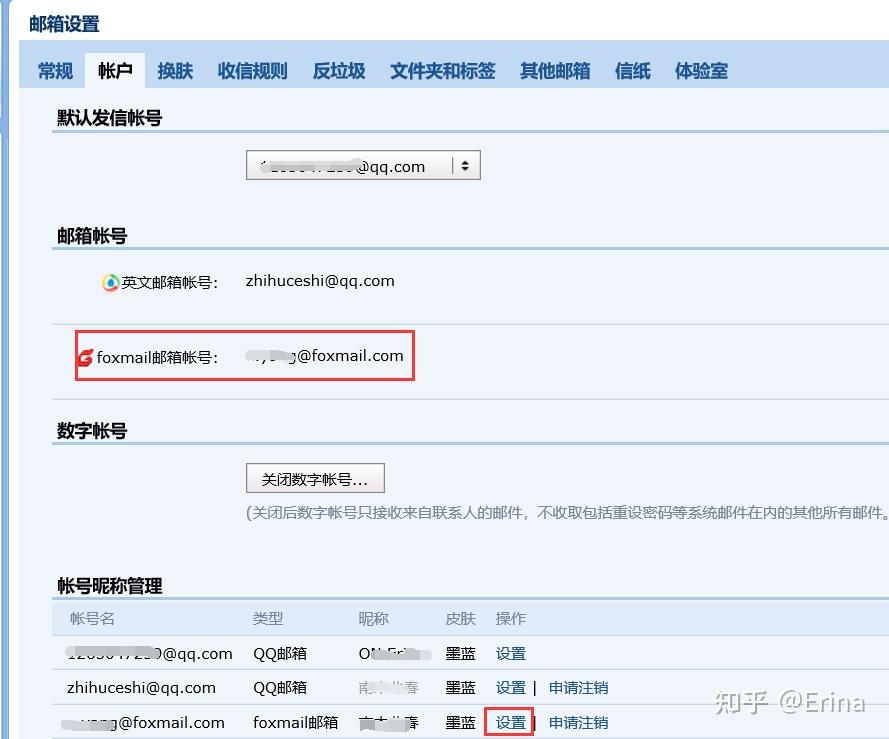889x739 pixels.
Task: Go to the 收信规则 tab
Action: [252, 71]
